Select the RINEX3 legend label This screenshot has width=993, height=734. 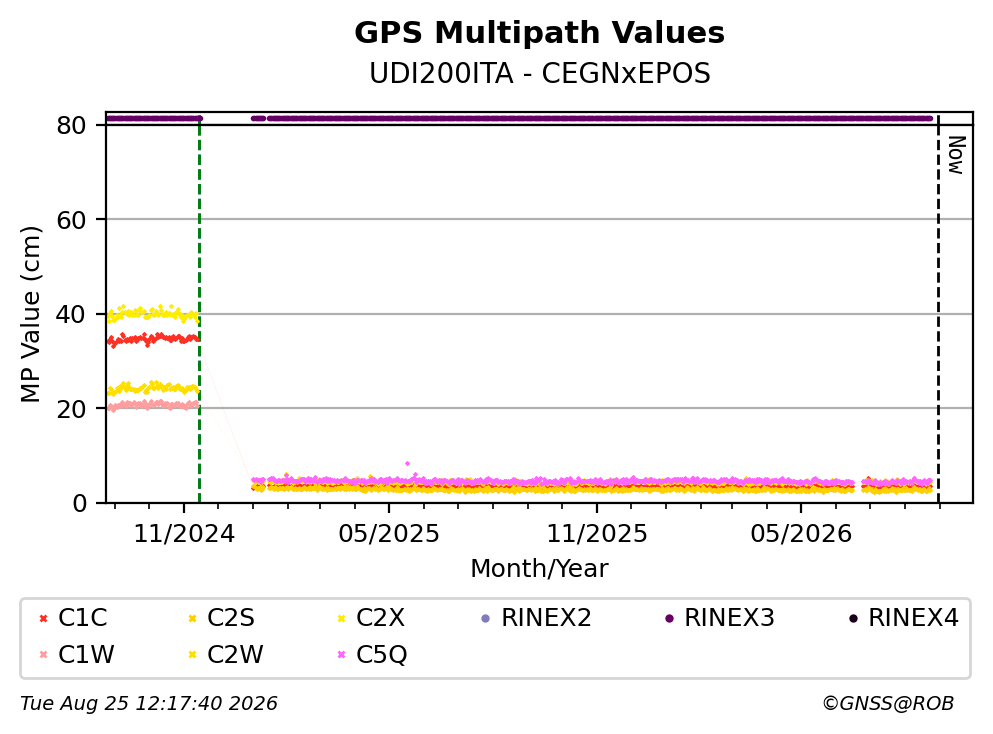pyautogui.click(x=729, y=618)
